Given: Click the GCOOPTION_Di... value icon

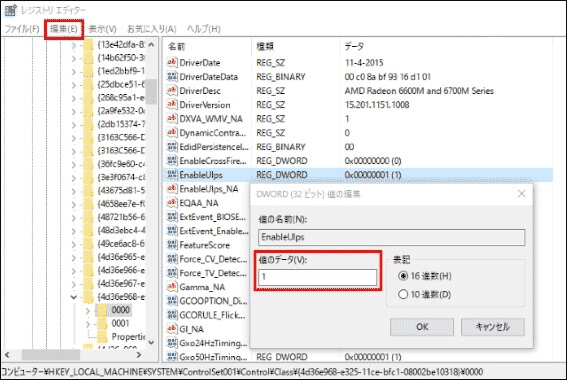Looking at the screenshot, I should (172, 301).
